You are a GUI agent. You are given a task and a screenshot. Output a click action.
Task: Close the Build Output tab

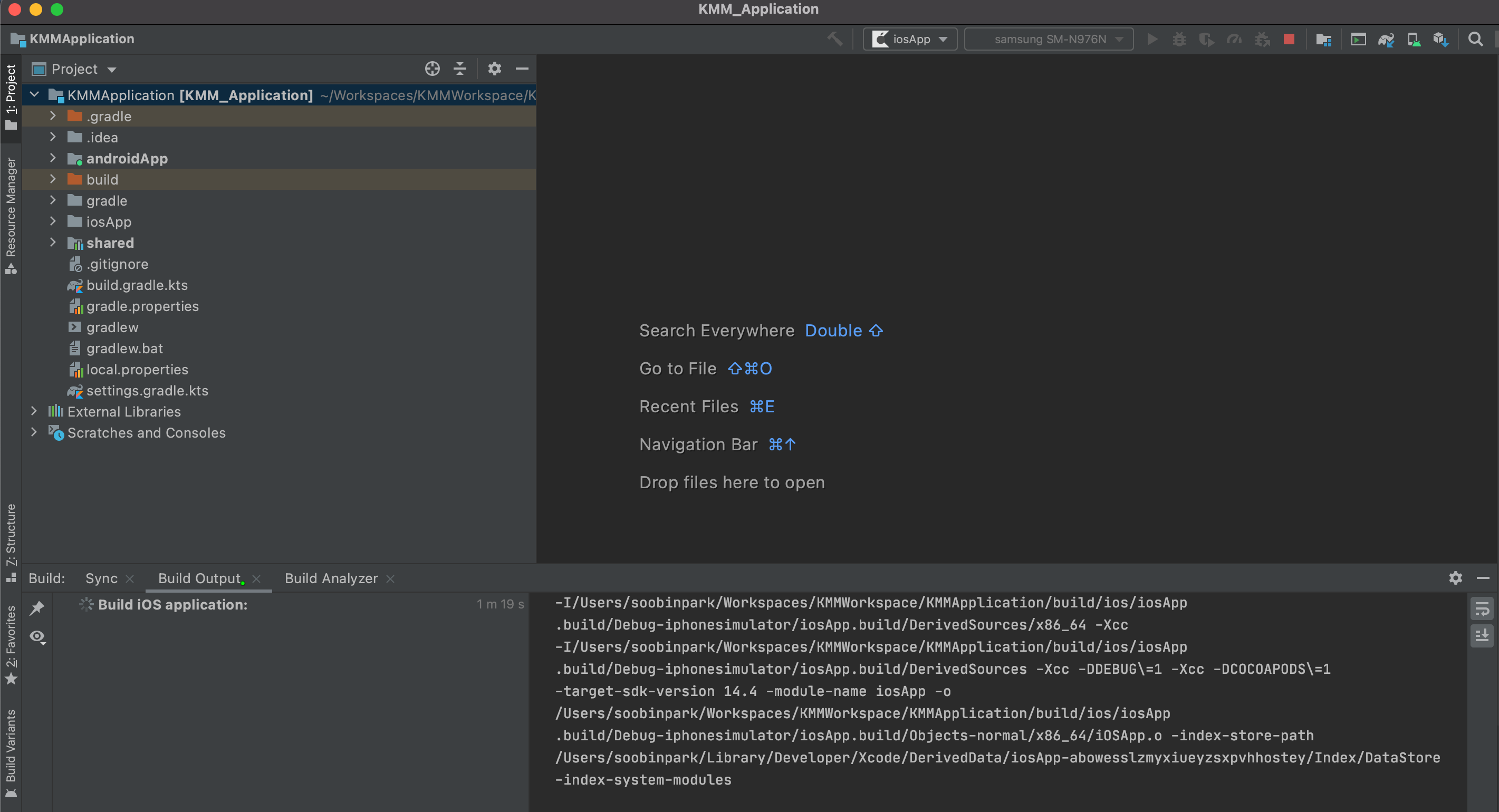(257, 579)
